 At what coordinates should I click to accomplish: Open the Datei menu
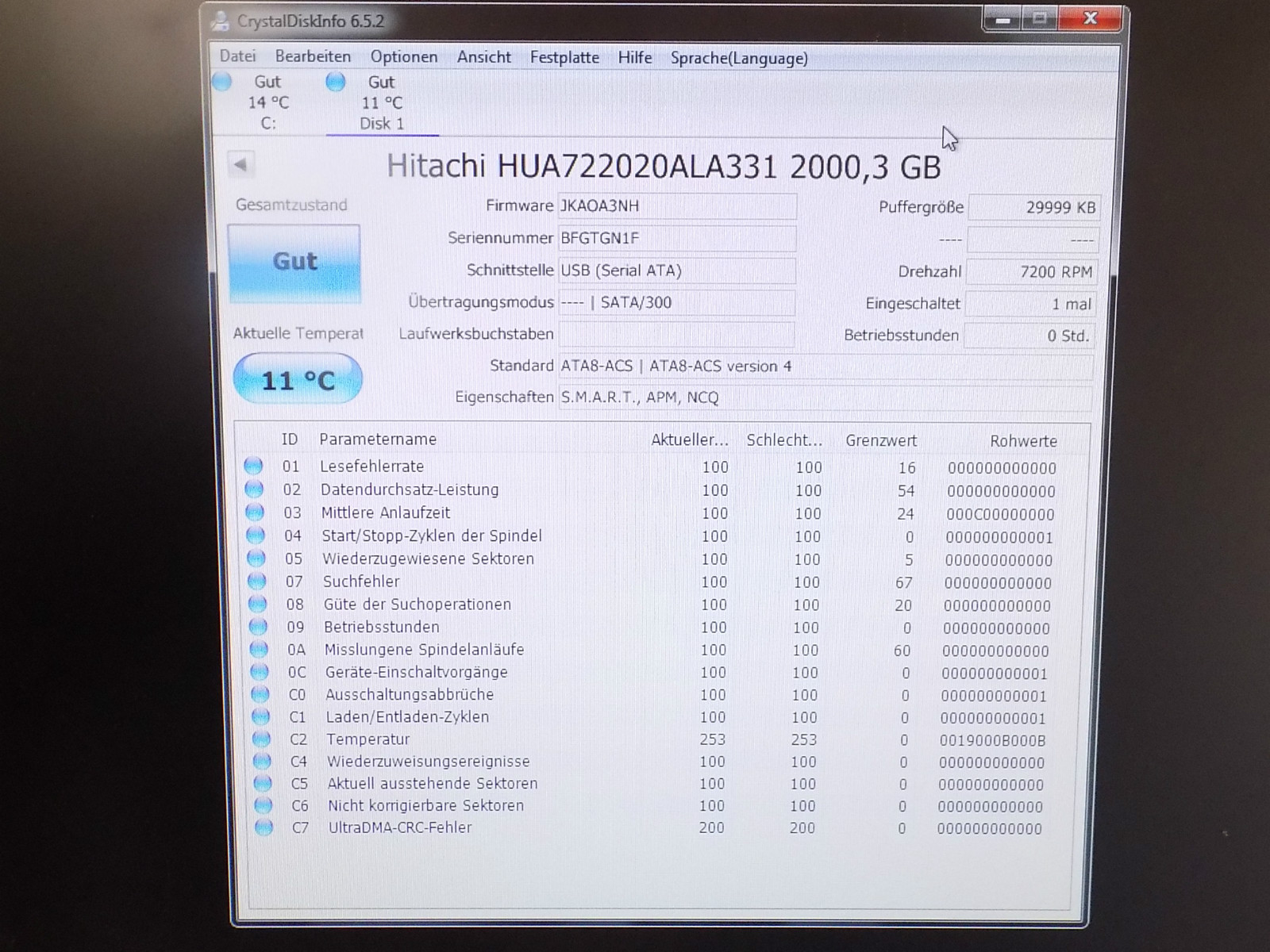pos(237,56)
